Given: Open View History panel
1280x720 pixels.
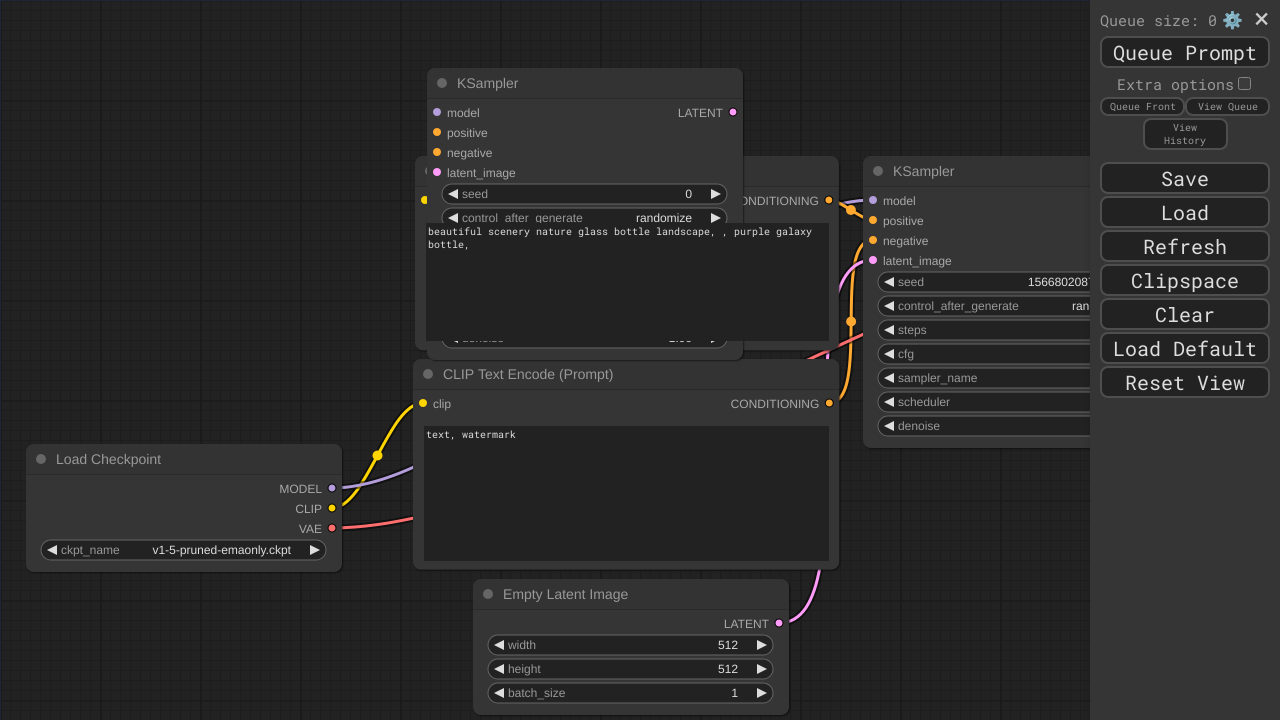Looking at the screenshot, I should (x=1184, y=134).
